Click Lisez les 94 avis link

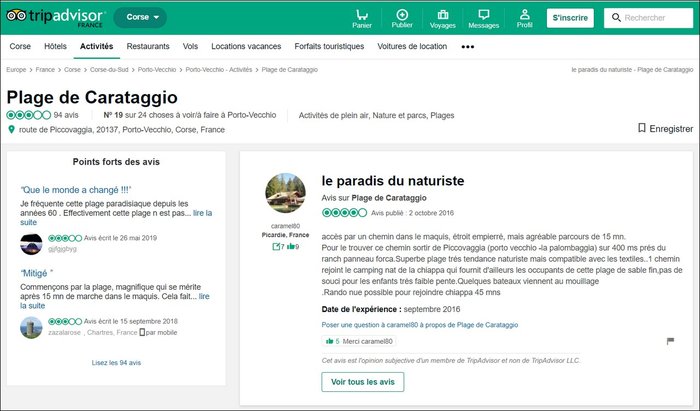pos(116,363)
